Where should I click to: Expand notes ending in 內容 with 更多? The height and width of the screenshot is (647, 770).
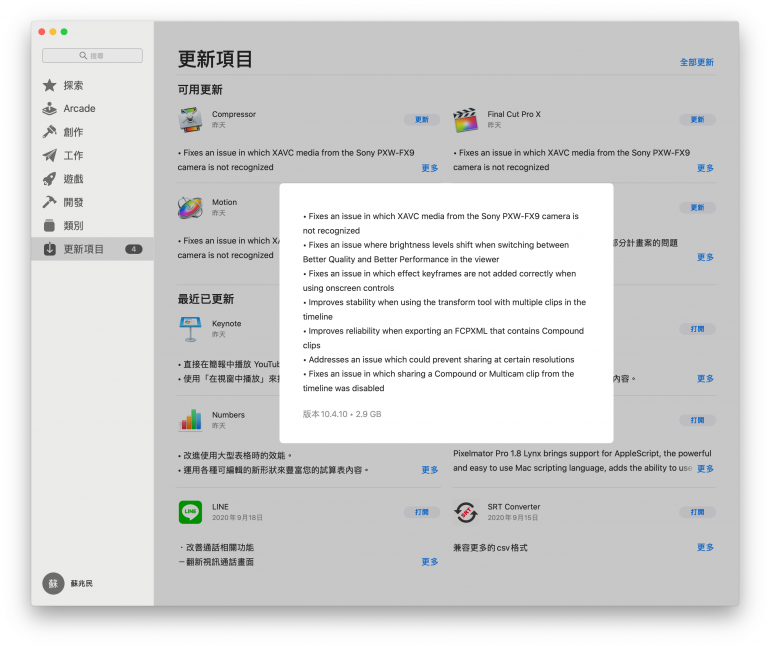click(x=705, y=378)
